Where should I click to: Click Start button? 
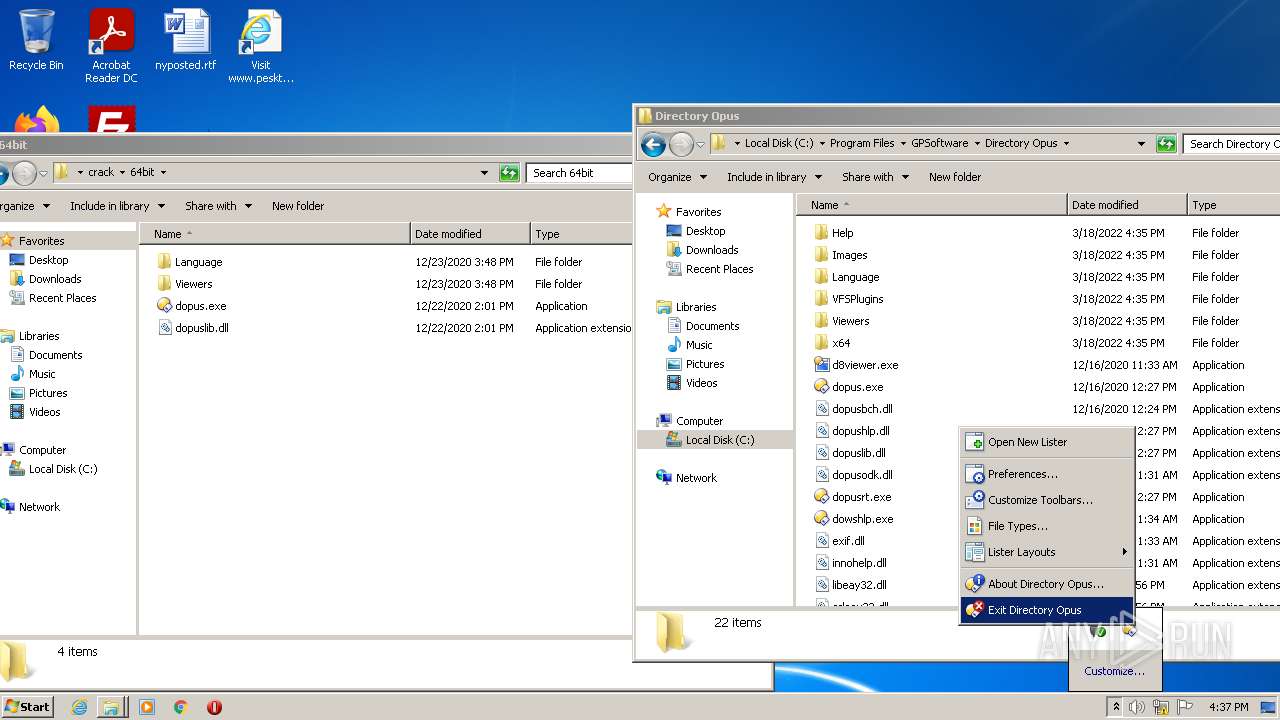coord(27,707)
